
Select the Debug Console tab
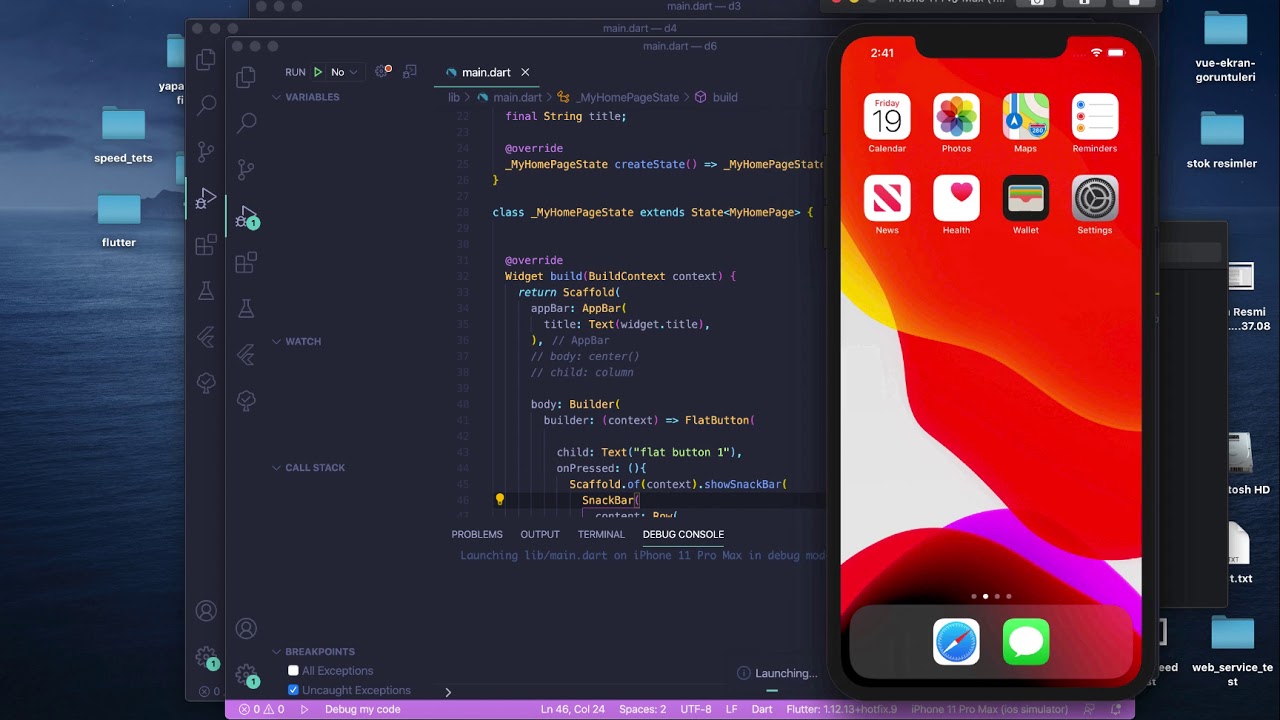[683, 534]
